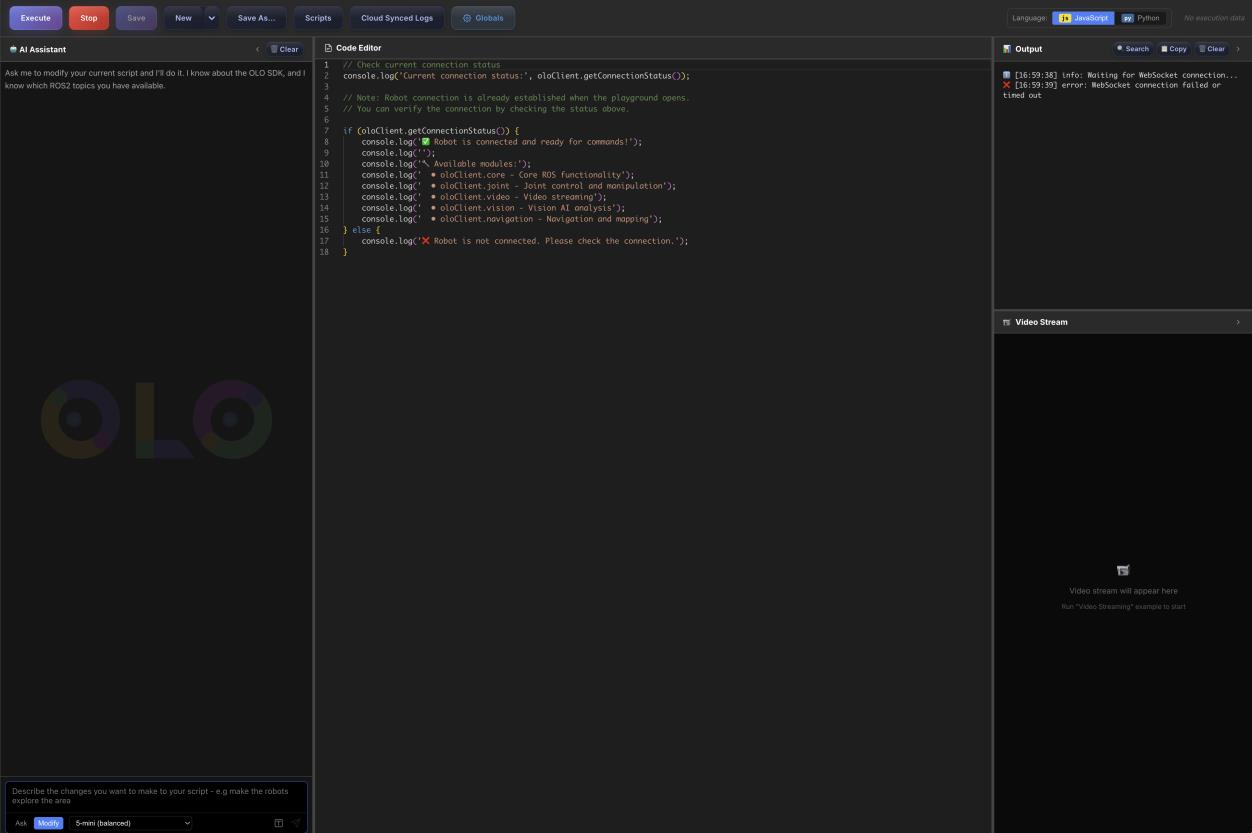
Task: Open the 5-mini (balanced) model dropdown
Action: coord(130,823)
